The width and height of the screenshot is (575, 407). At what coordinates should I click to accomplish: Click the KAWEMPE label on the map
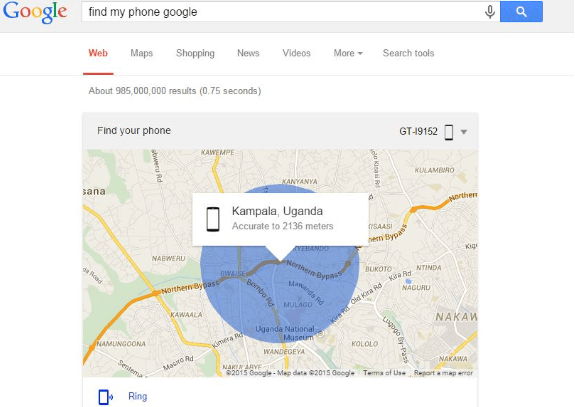[x=217, y=153]
